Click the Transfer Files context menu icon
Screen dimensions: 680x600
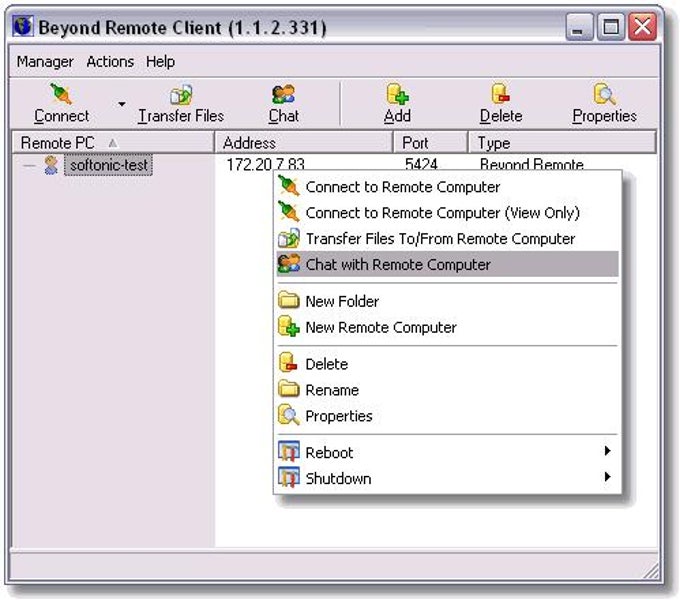289,238
